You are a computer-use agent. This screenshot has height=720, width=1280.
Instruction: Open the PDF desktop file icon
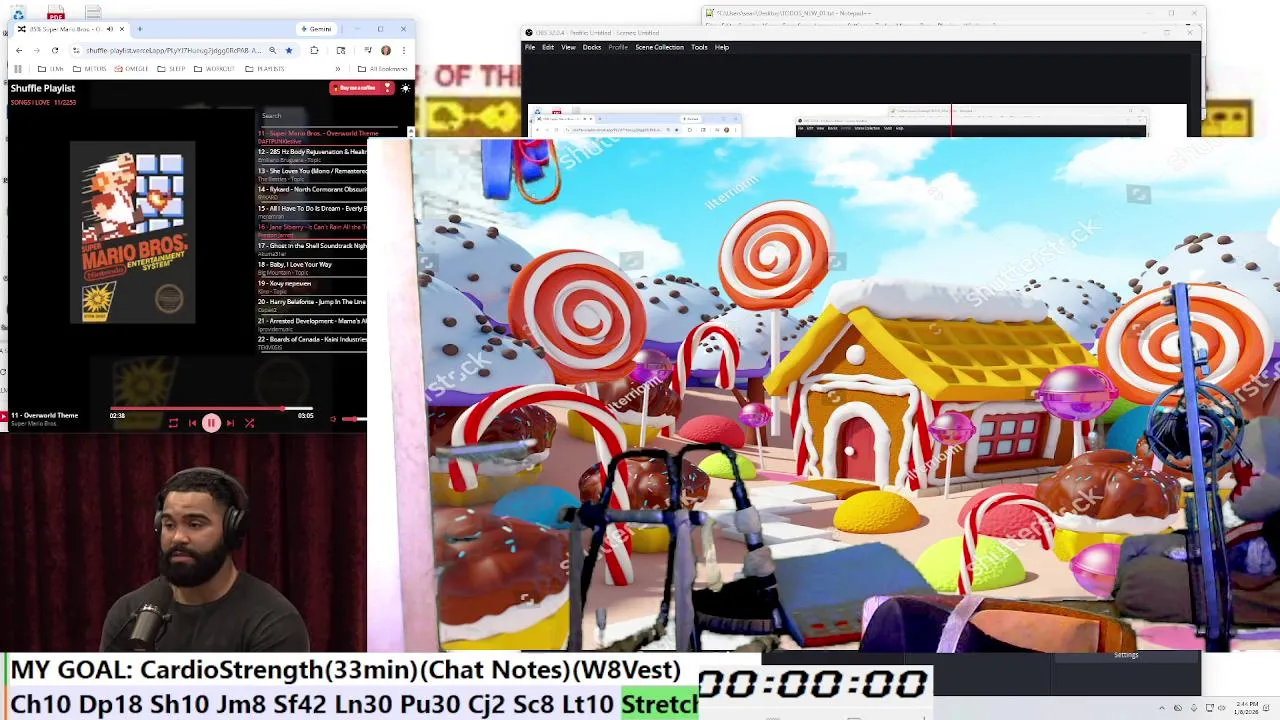56,13
